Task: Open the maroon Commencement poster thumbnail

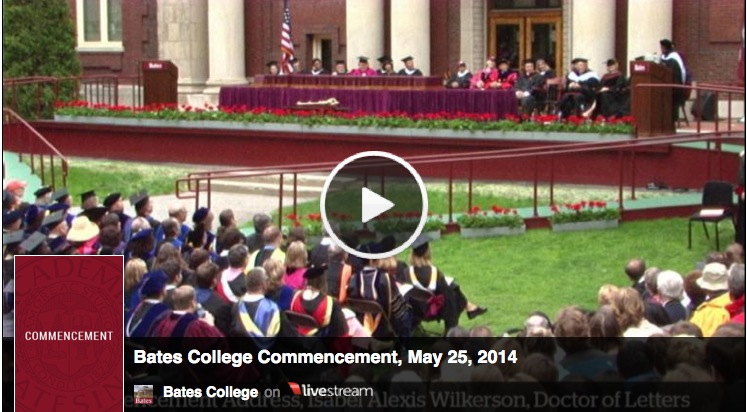Action: 69,333
